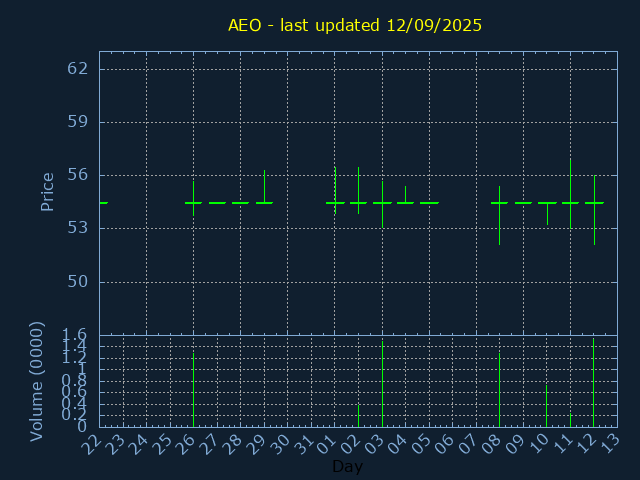Click the Day axis label
This screenshot has width=640, height=480.
coord(347,466)
